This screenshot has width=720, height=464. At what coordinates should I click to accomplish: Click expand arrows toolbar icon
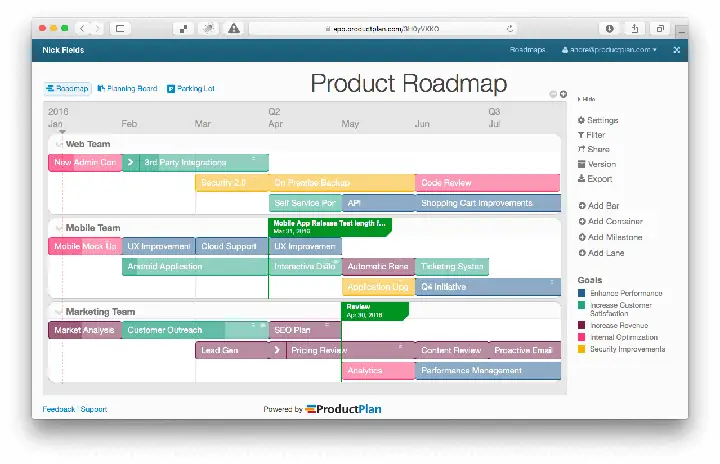(183, 28)
